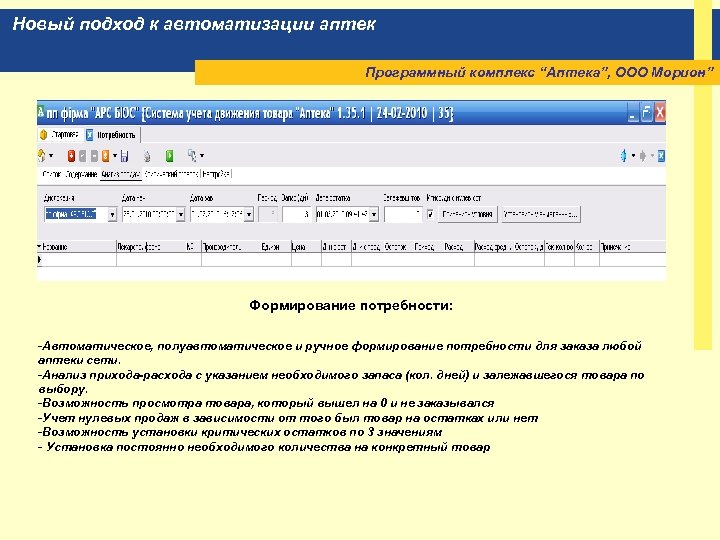Image resolution: width=720 pixels, height=540 pixels.
Task: Click the first gray document toolbar icon
Action: (83, 156)
